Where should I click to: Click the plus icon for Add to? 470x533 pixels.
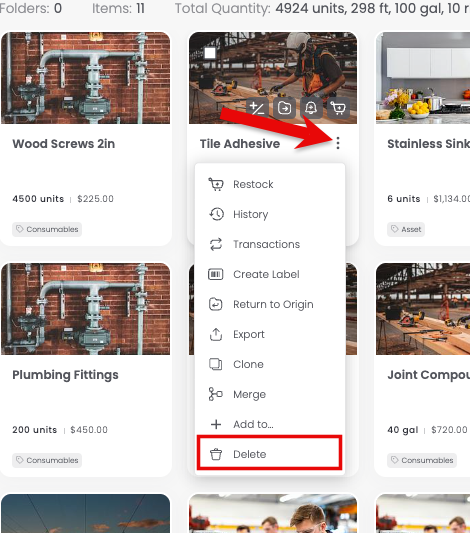pos(216,424)
